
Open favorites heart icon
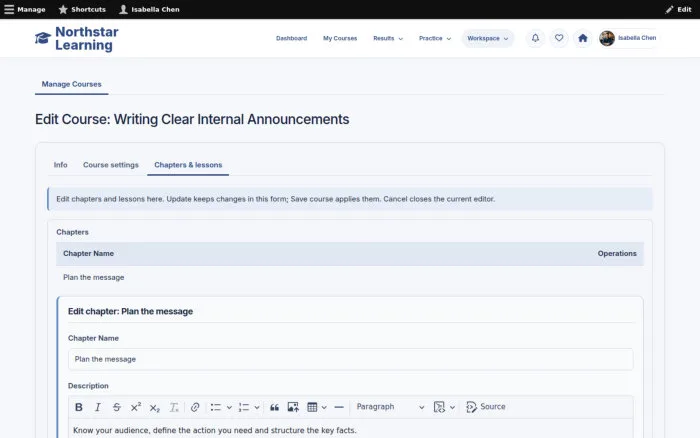click(x=559, y=38)
